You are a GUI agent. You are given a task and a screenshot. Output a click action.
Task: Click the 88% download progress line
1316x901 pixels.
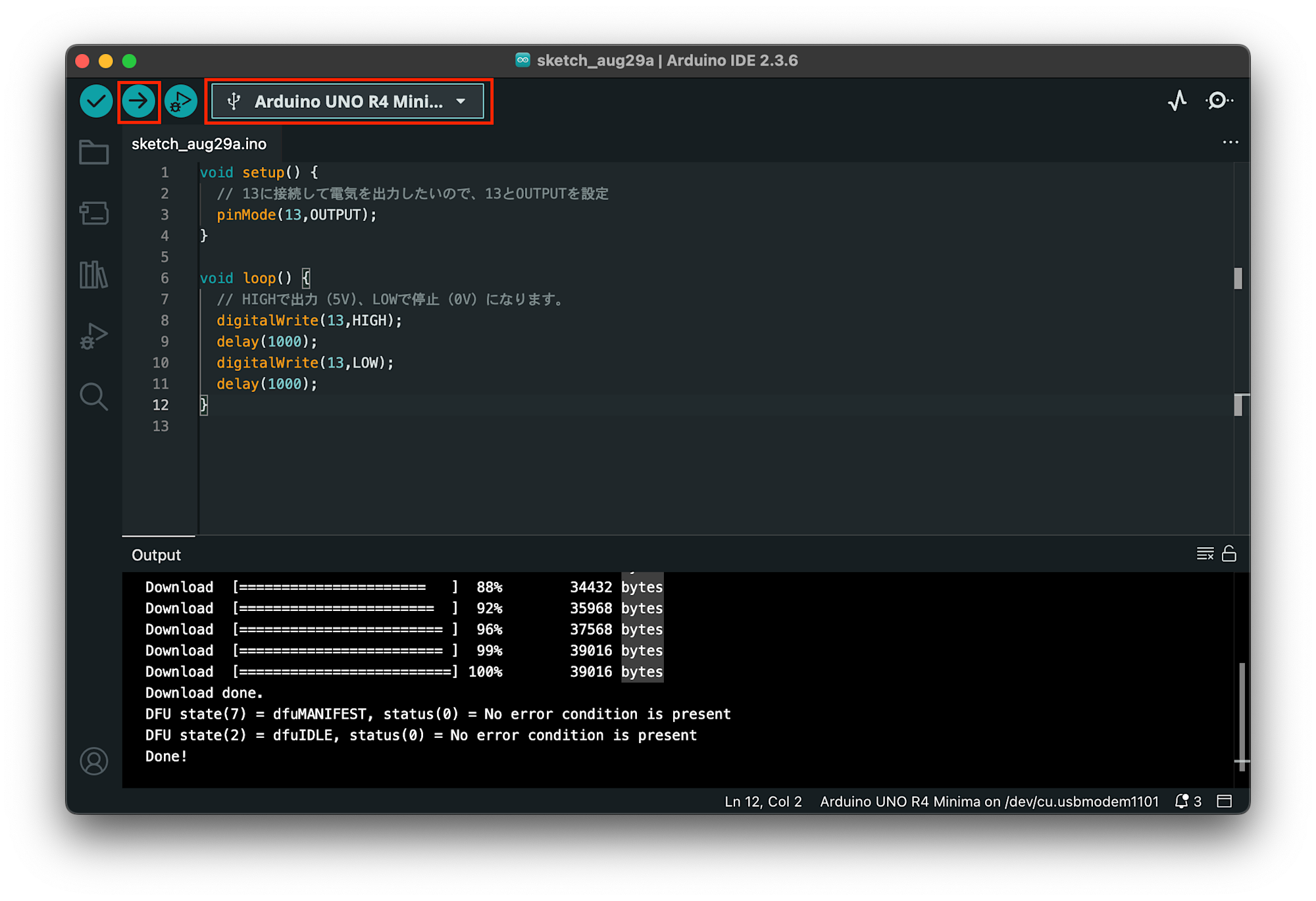click(404, 587)
